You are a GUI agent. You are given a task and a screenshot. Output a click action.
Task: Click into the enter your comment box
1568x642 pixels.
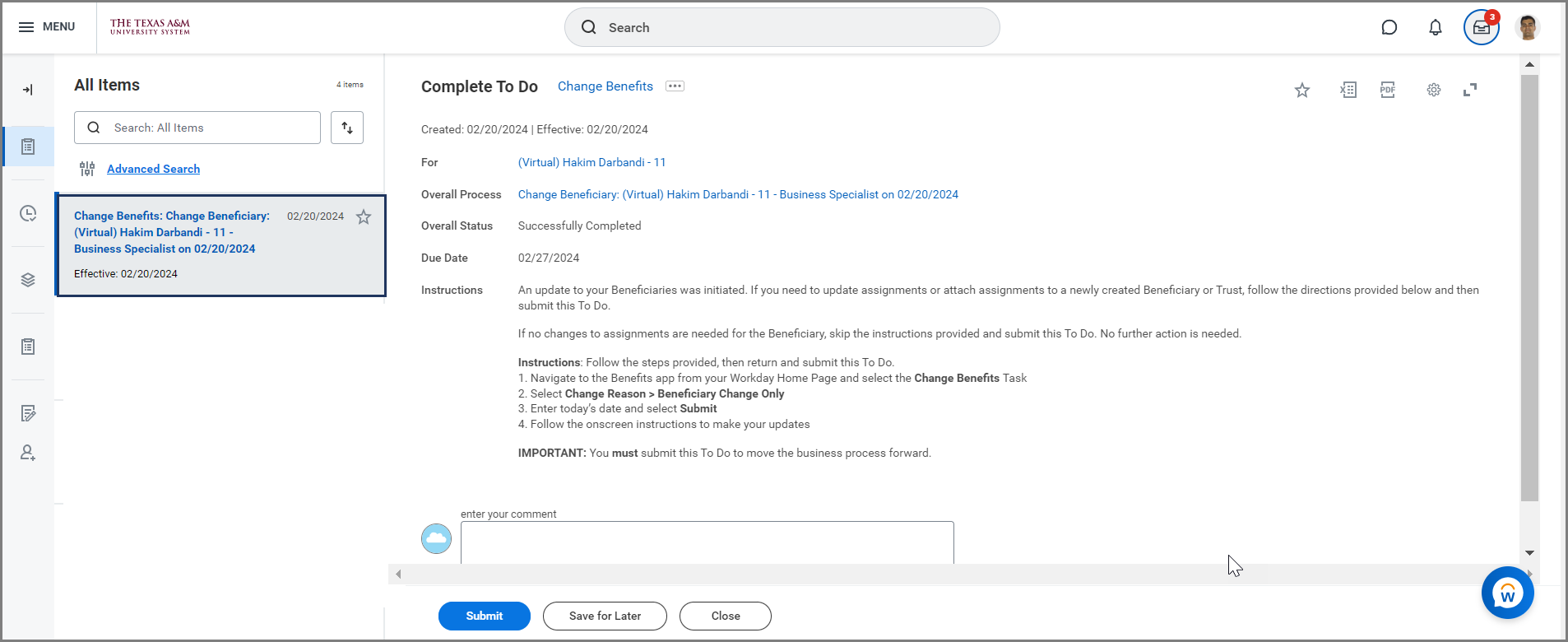[707, 542]
